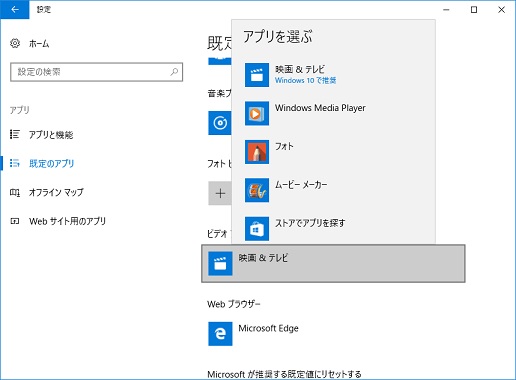Close the settings window

tap(501, 10)
